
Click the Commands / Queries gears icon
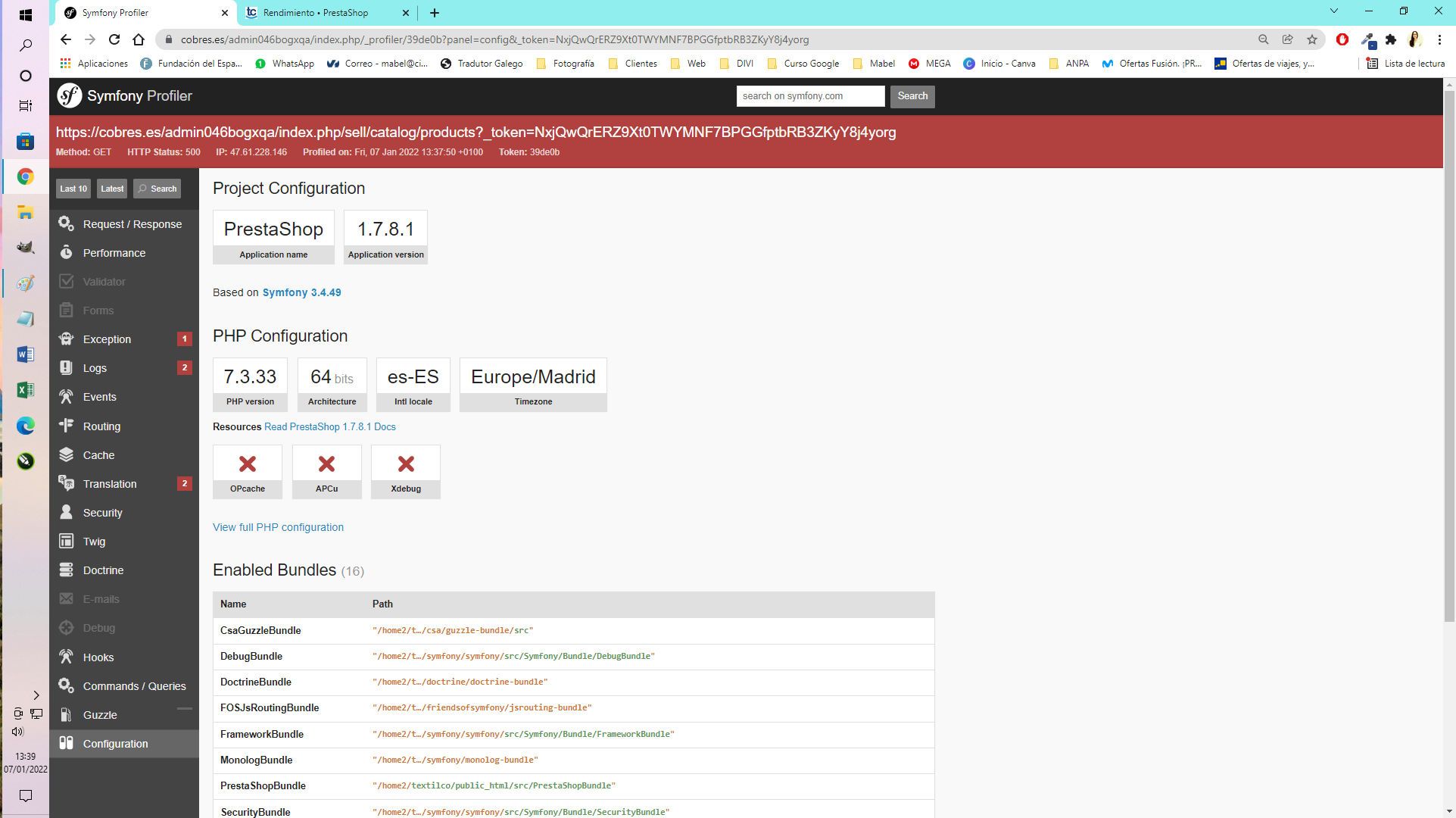click(x=66, y=686)
